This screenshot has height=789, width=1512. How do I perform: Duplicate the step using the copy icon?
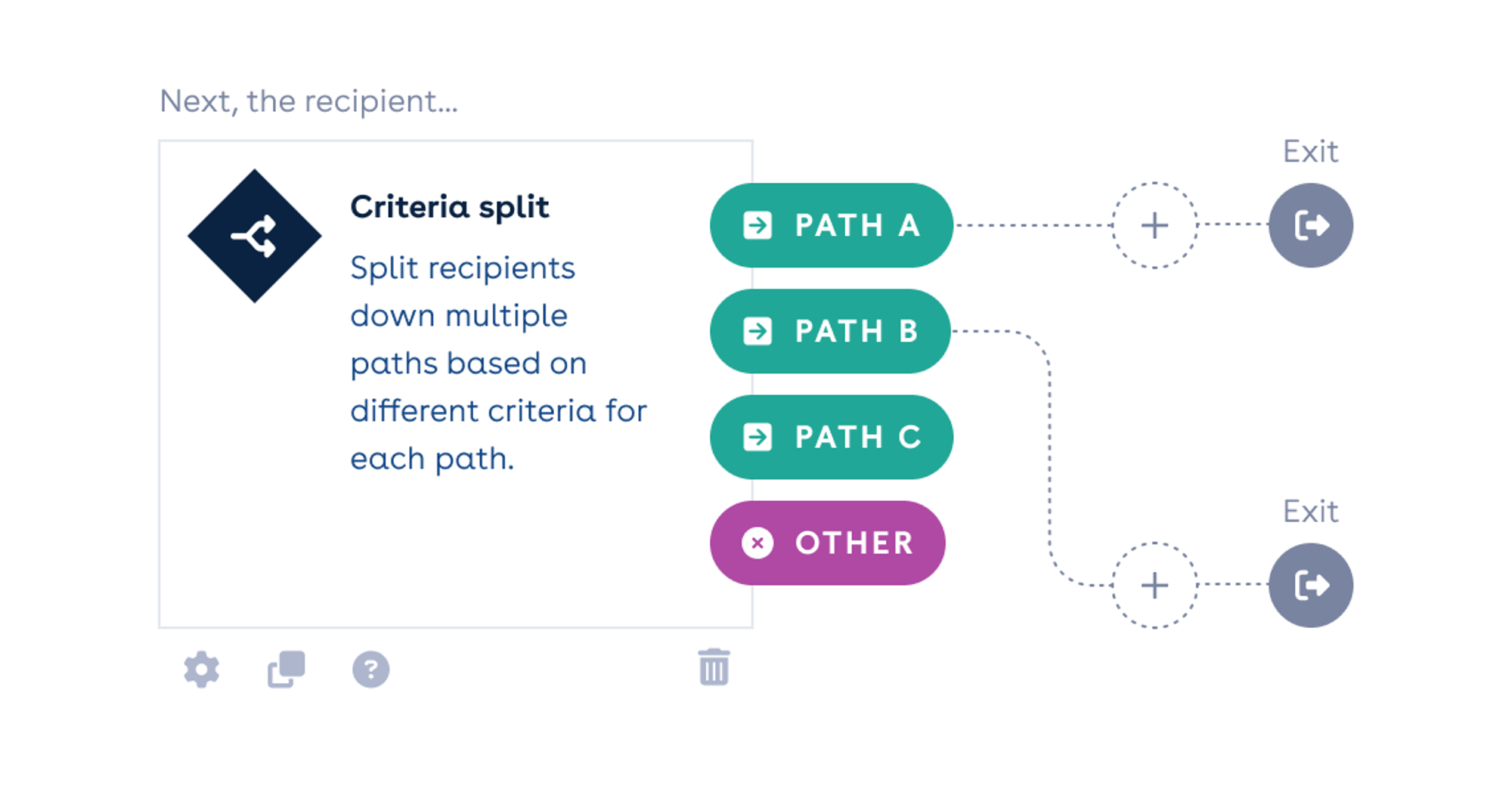(x=284, y=668)
